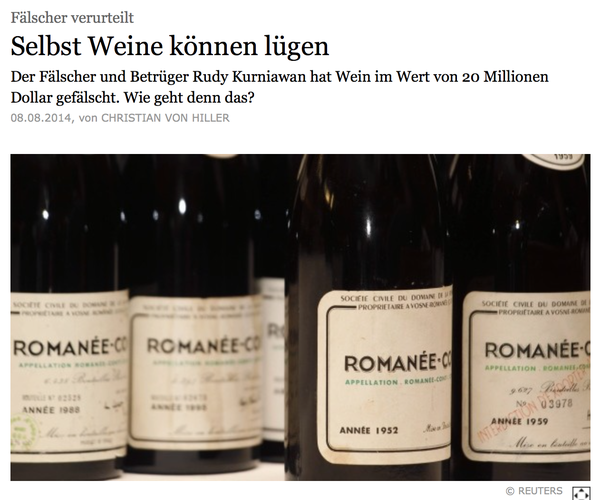Click author name Christian von Hiller
The width and height of the screenshot is (600, 500).
click(165, 118)
